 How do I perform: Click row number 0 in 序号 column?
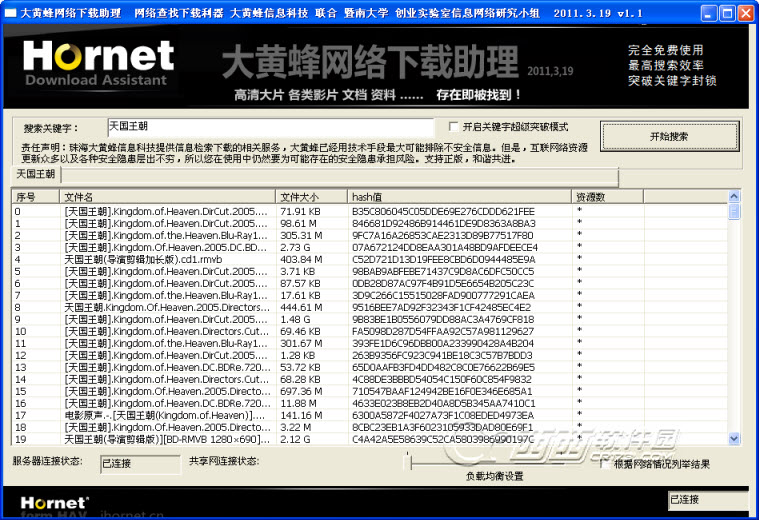pos(17,212)
